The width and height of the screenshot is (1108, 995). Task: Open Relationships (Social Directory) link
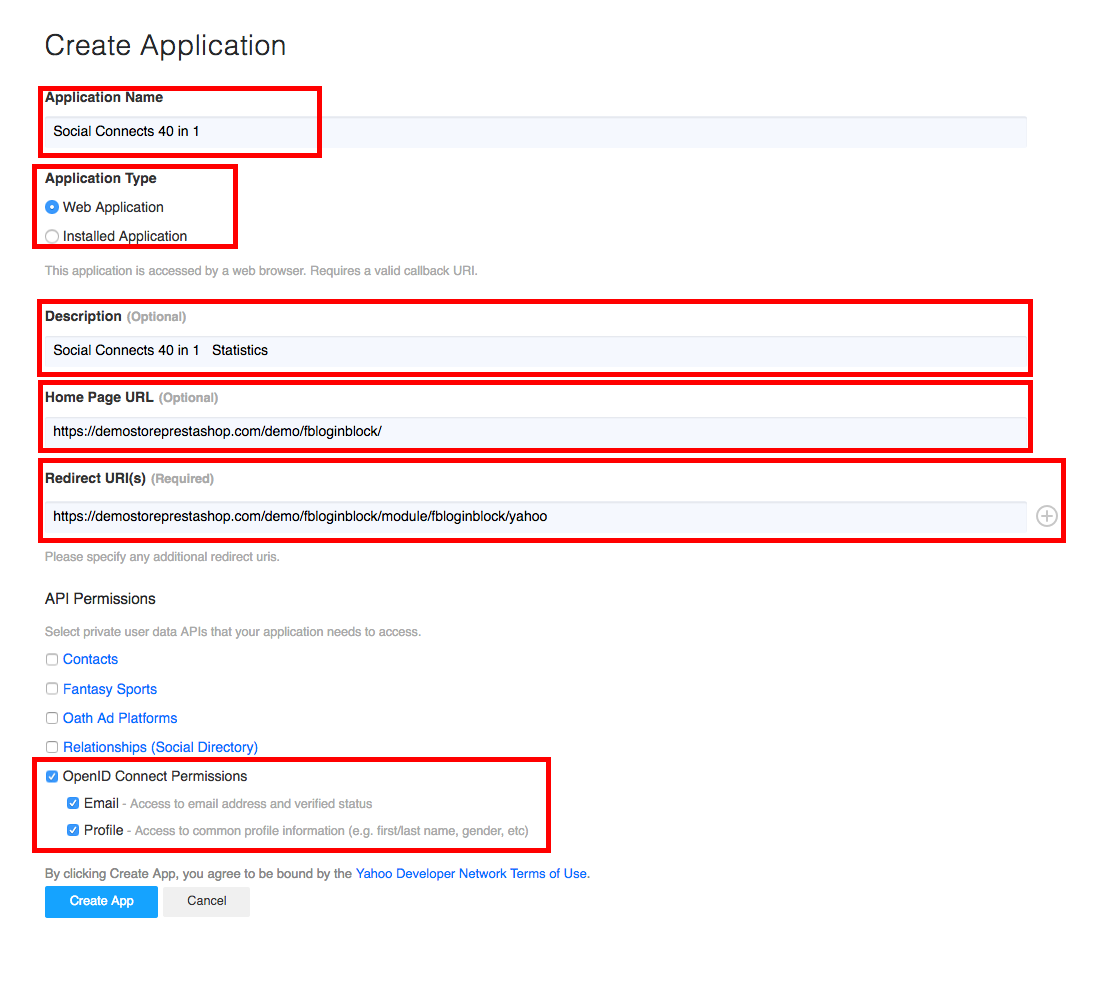pos(160,747)
